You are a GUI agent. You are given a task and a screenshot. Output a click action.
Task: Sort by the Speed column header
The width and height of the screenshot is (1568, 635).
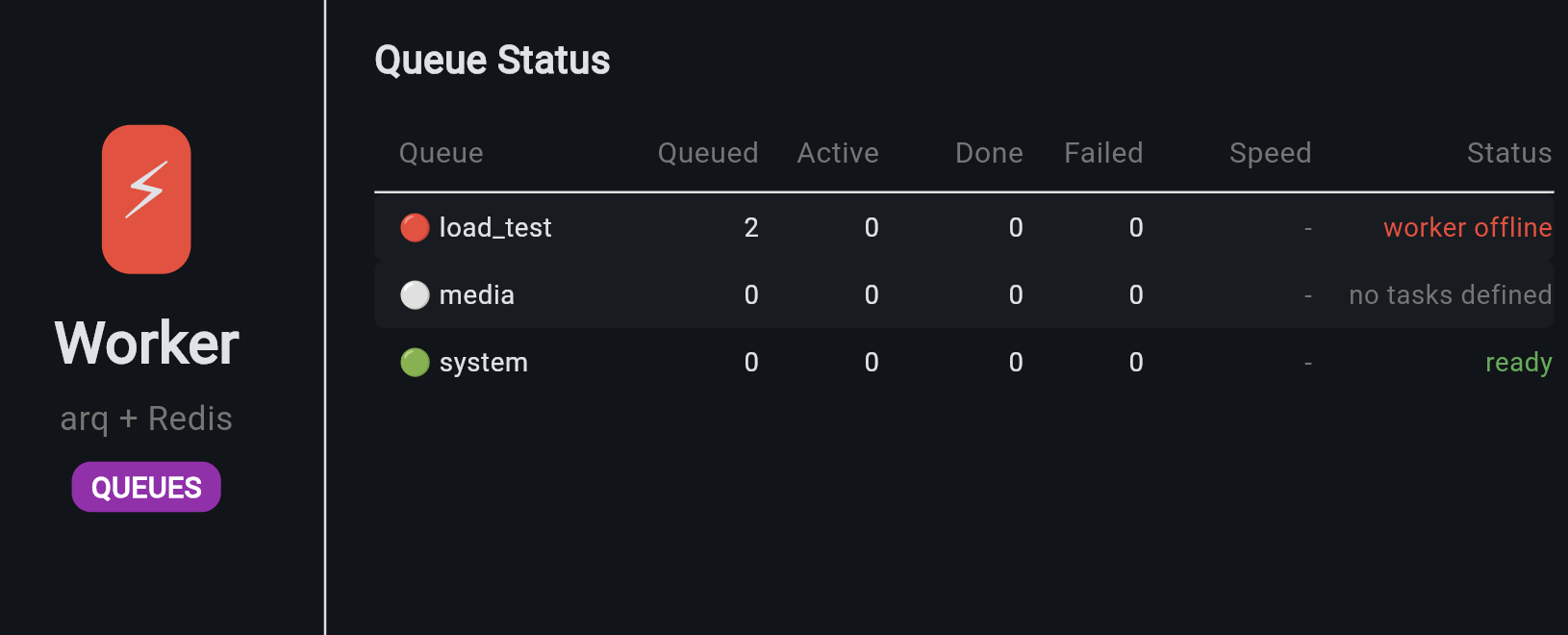pyautogui.click(x=1270, y=153)
